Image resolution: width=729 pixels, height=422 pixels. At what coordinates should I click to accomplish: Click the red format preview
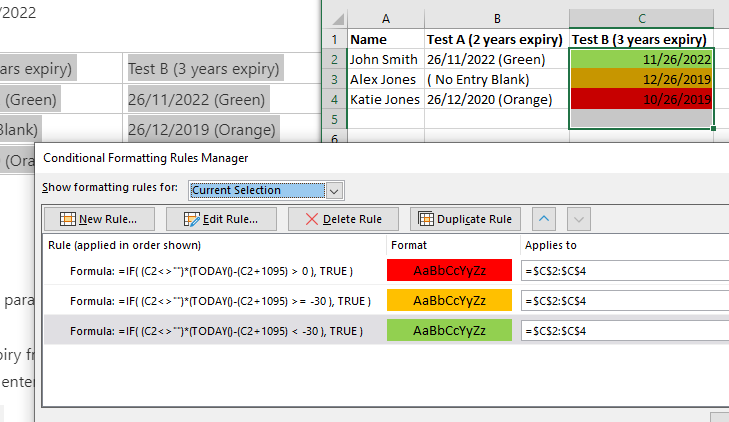[449, 270]
